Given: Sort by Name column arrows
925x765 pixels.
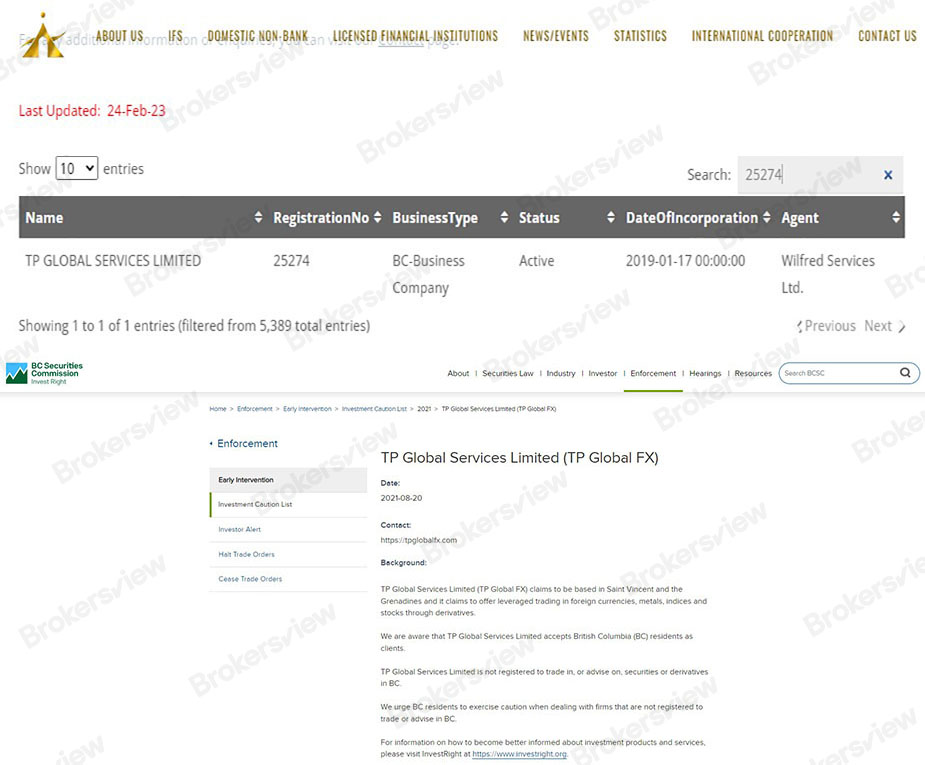Looking at the screenshot, I should [x=258, y=217].
